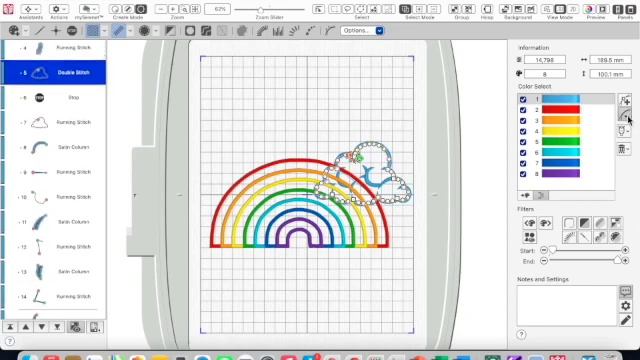
Task: Click the line draw tool
Action: (40, 31)
